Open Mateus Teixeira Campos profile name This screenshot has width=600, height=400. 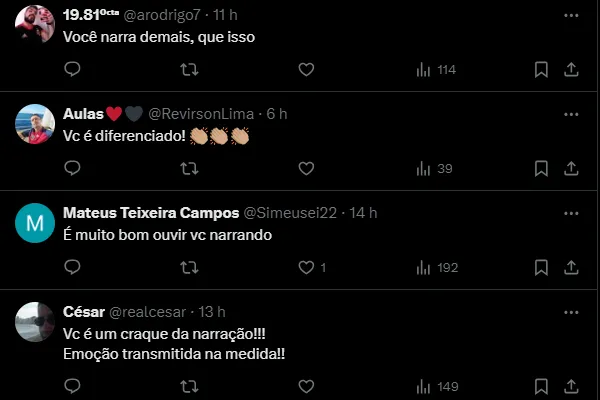point(151,213)
